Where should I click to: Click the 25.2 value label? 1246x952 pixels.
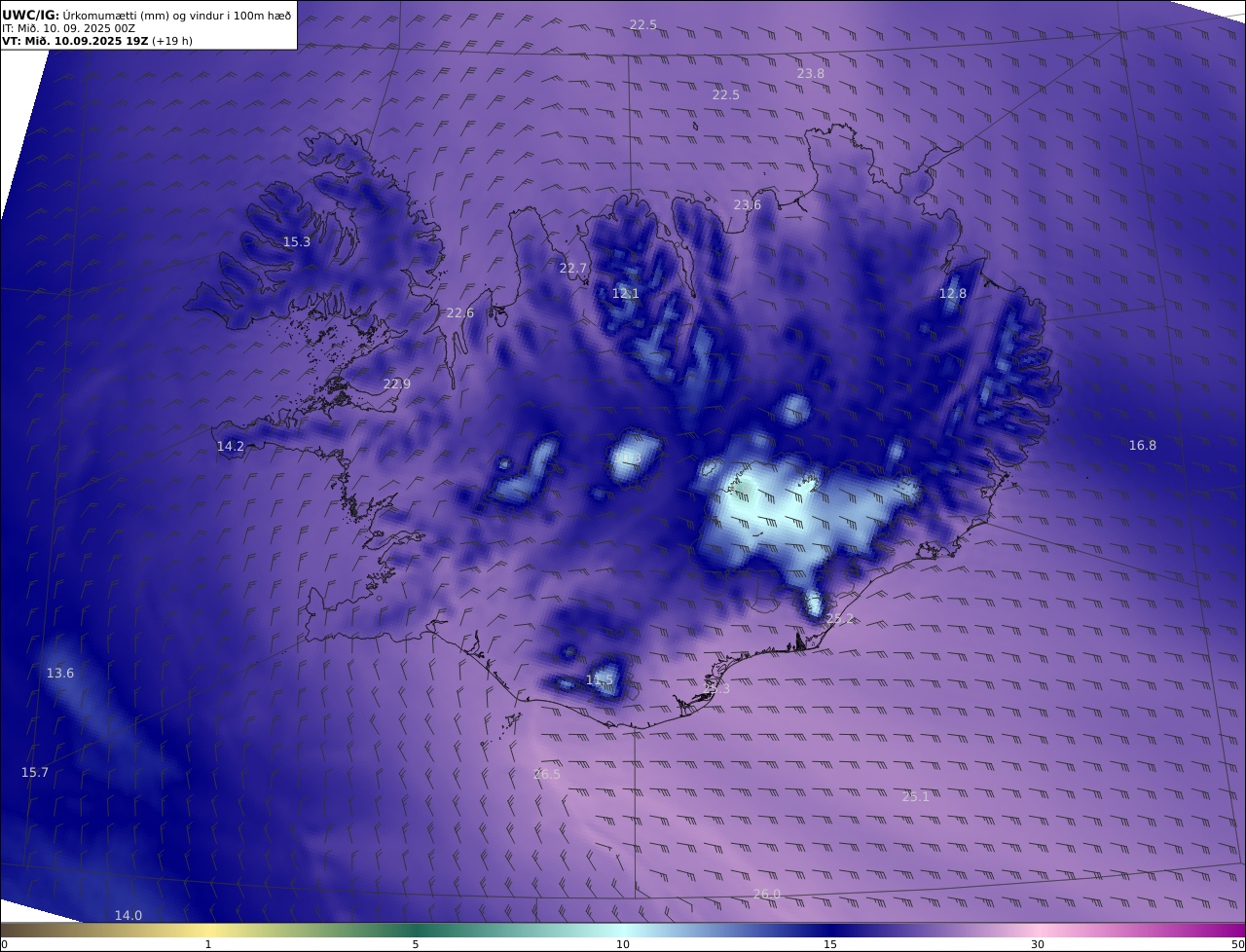[x=839, y=618]
